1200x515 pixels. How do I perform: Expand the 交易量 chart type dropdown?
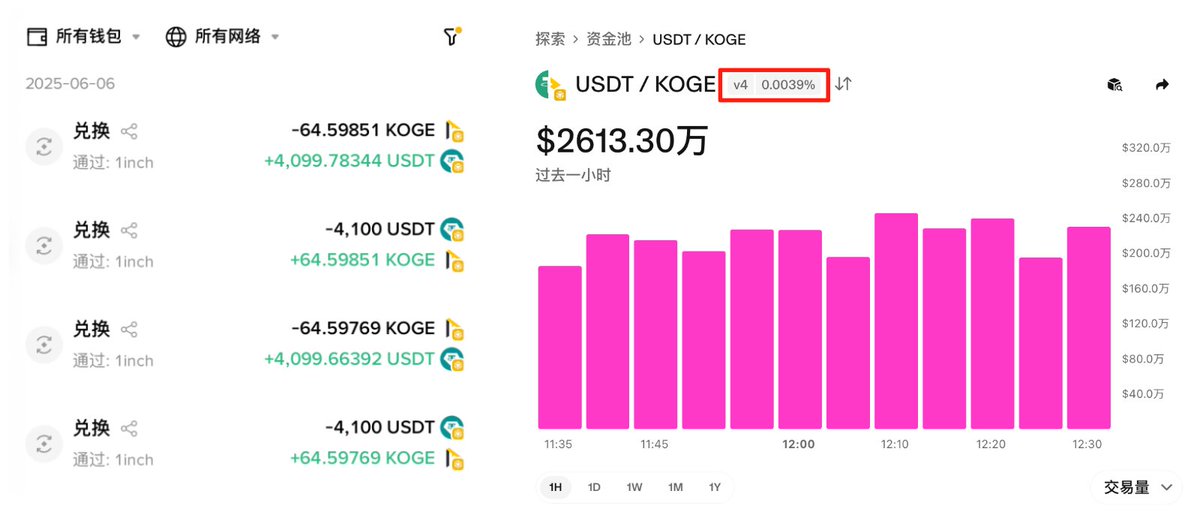click(1139, 487)
